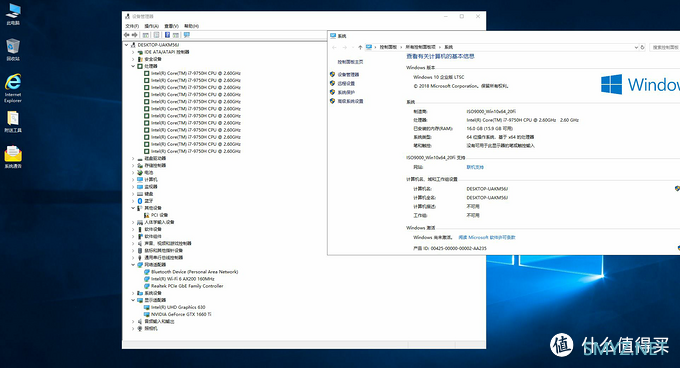Image resolution: width=680 pixels, height=368 pixels.
Task: Refresh the System window address bar
Action: [642, 47]
